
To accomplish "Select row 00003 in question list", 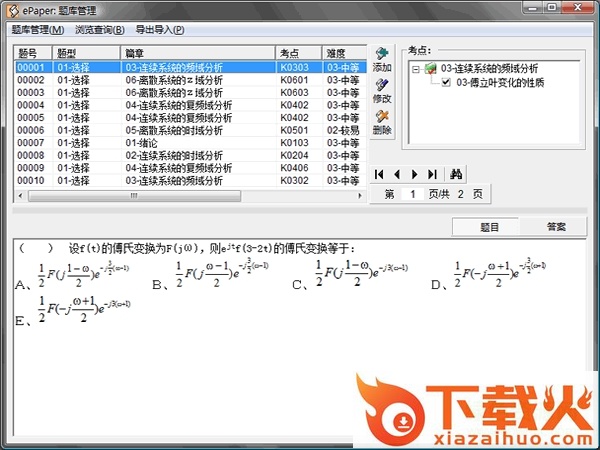I will (190, 93).
